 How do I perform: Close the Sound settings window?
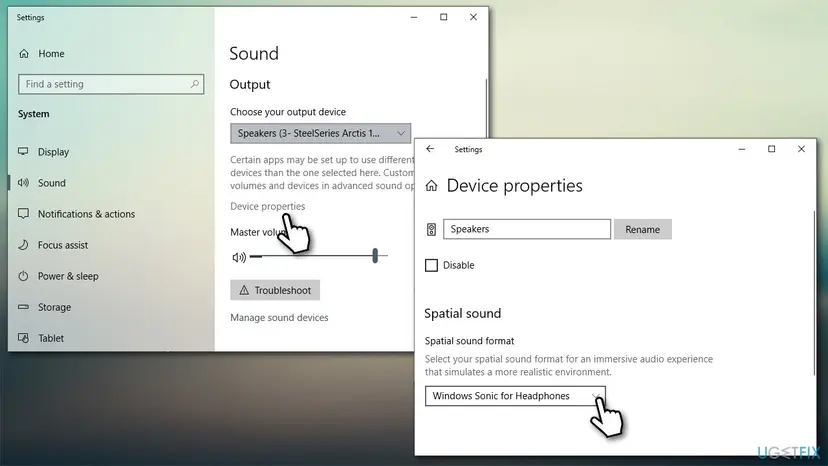pyautogui.click(x=473, y=17)
